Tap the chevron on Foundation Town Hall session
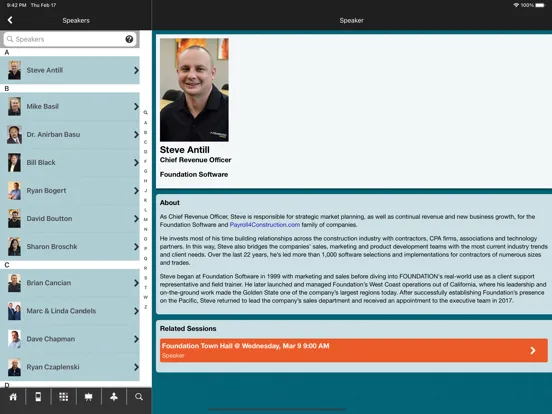Image resolution: width=552 pixels, height=414 pixels. [533, 350]
